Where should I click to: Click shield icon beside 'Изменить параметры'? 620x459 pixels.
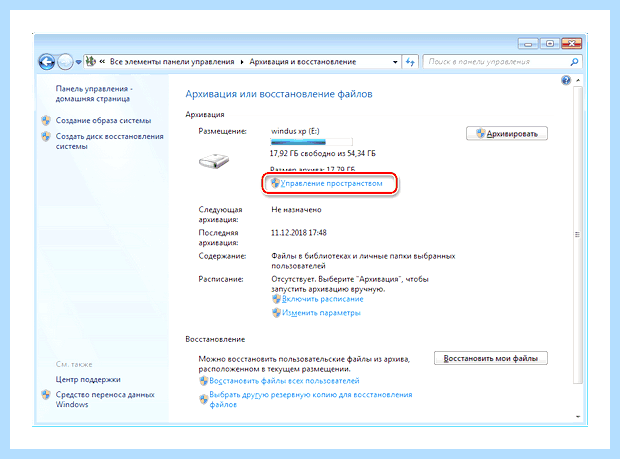(276, 313)
